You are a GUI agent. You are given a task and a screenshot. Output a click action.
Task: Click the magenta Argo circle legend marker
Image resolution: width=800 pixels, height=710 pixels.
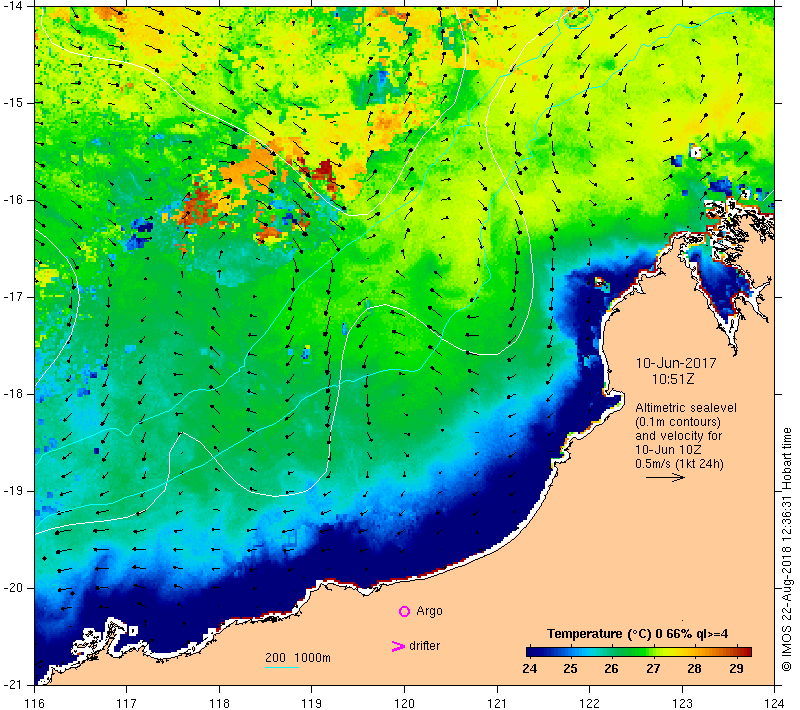tap(404, 611)
